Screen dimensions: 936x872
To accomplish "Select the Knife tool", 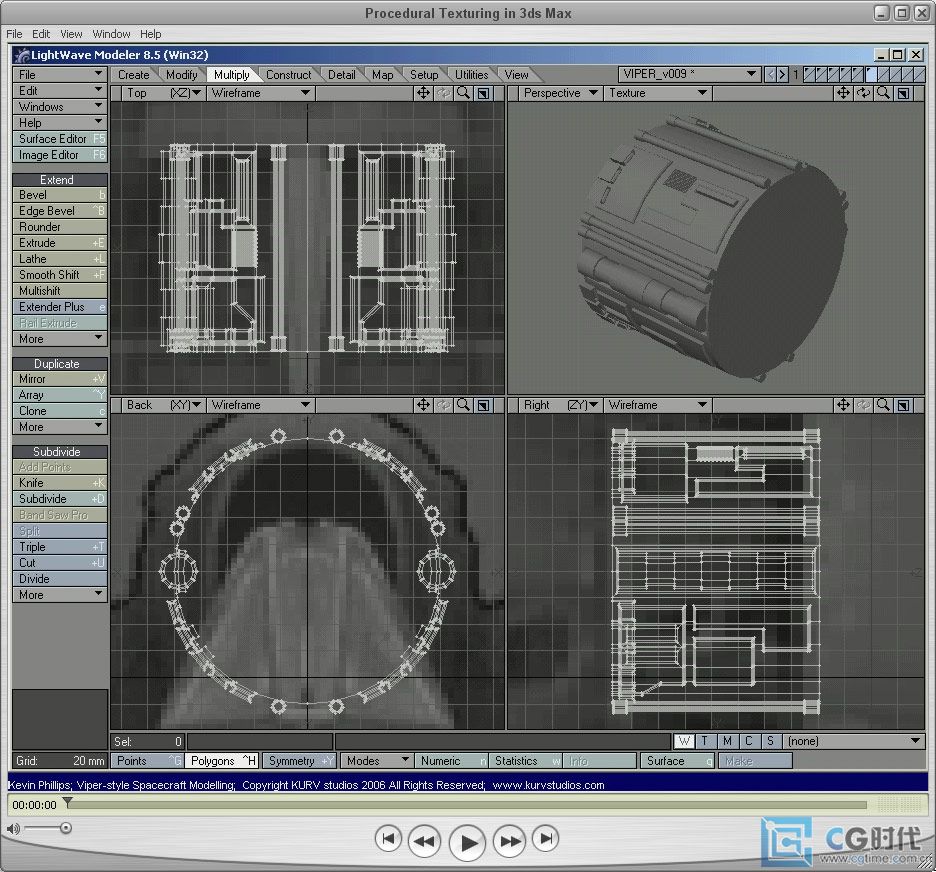I will click(60, 483).
